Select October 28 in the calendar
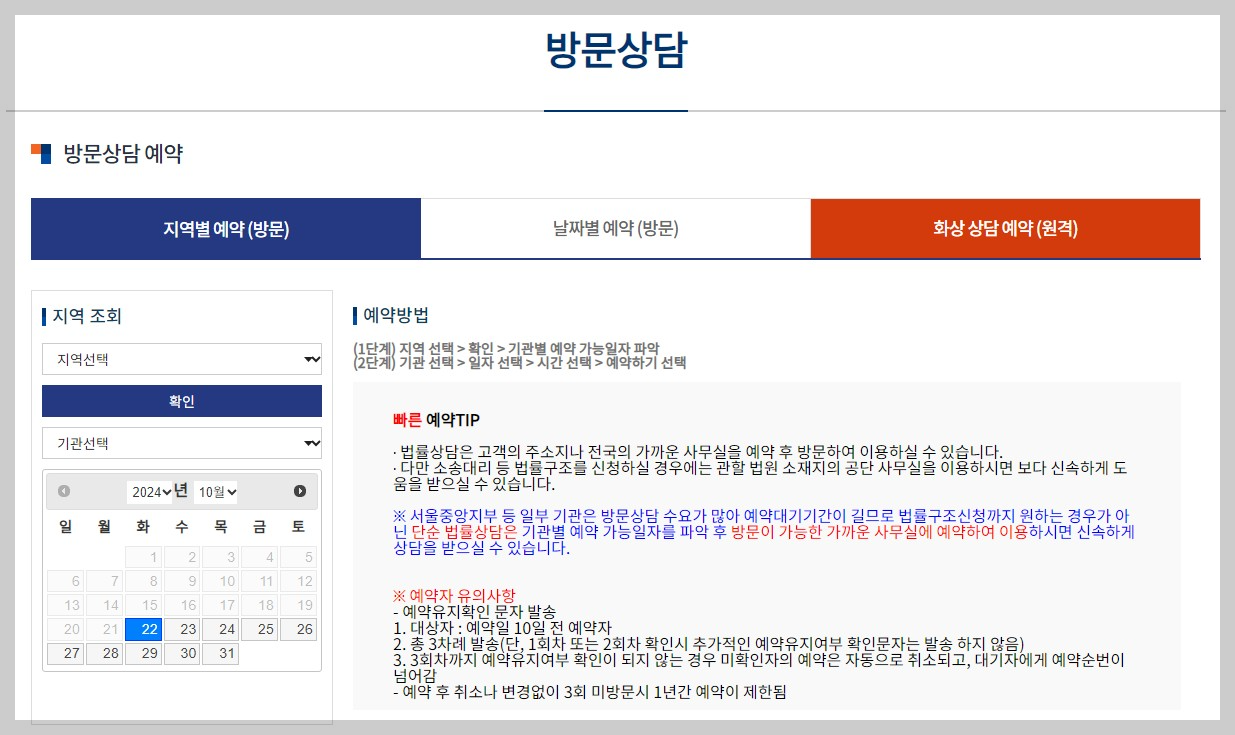 (104, 653)
